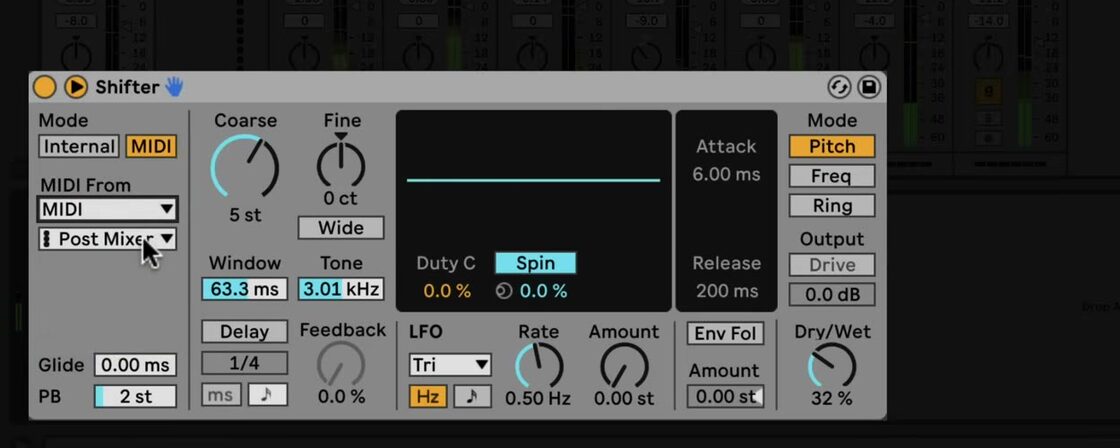Toggle the Wide button
The width and height of the screenshot is (1120, 448).
[341, 228]
